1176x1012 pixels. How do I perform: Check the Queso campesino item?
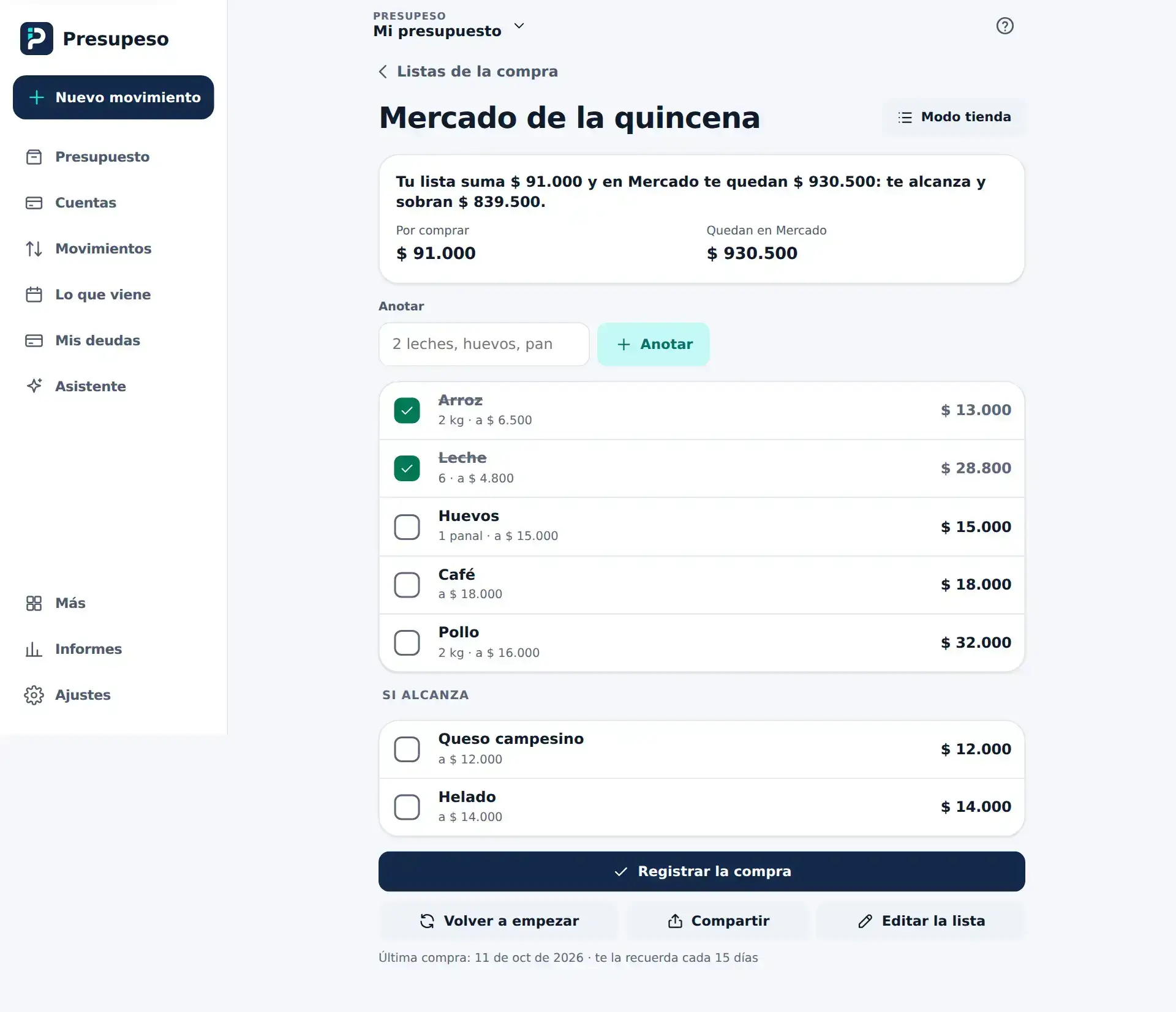407,749
